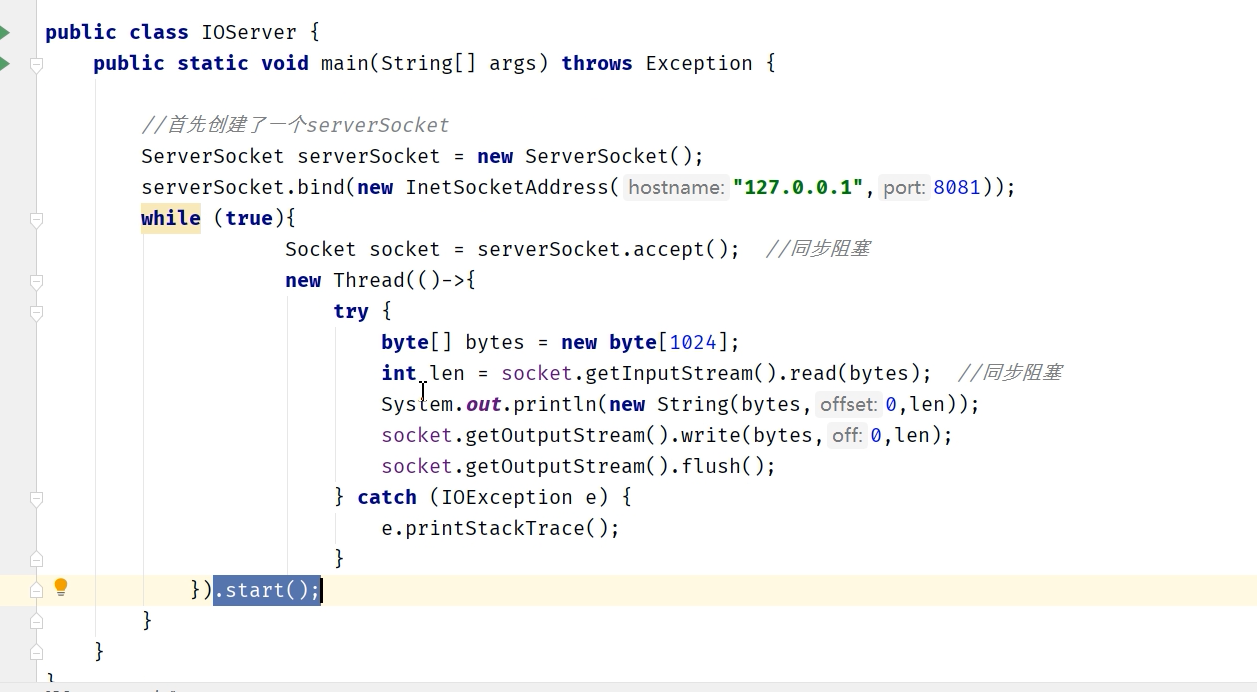Image resolution: width=1257 pixels, height=692 pixels.
Task: Click fold end marker at while closing brace
Action: tap(36, 621)
